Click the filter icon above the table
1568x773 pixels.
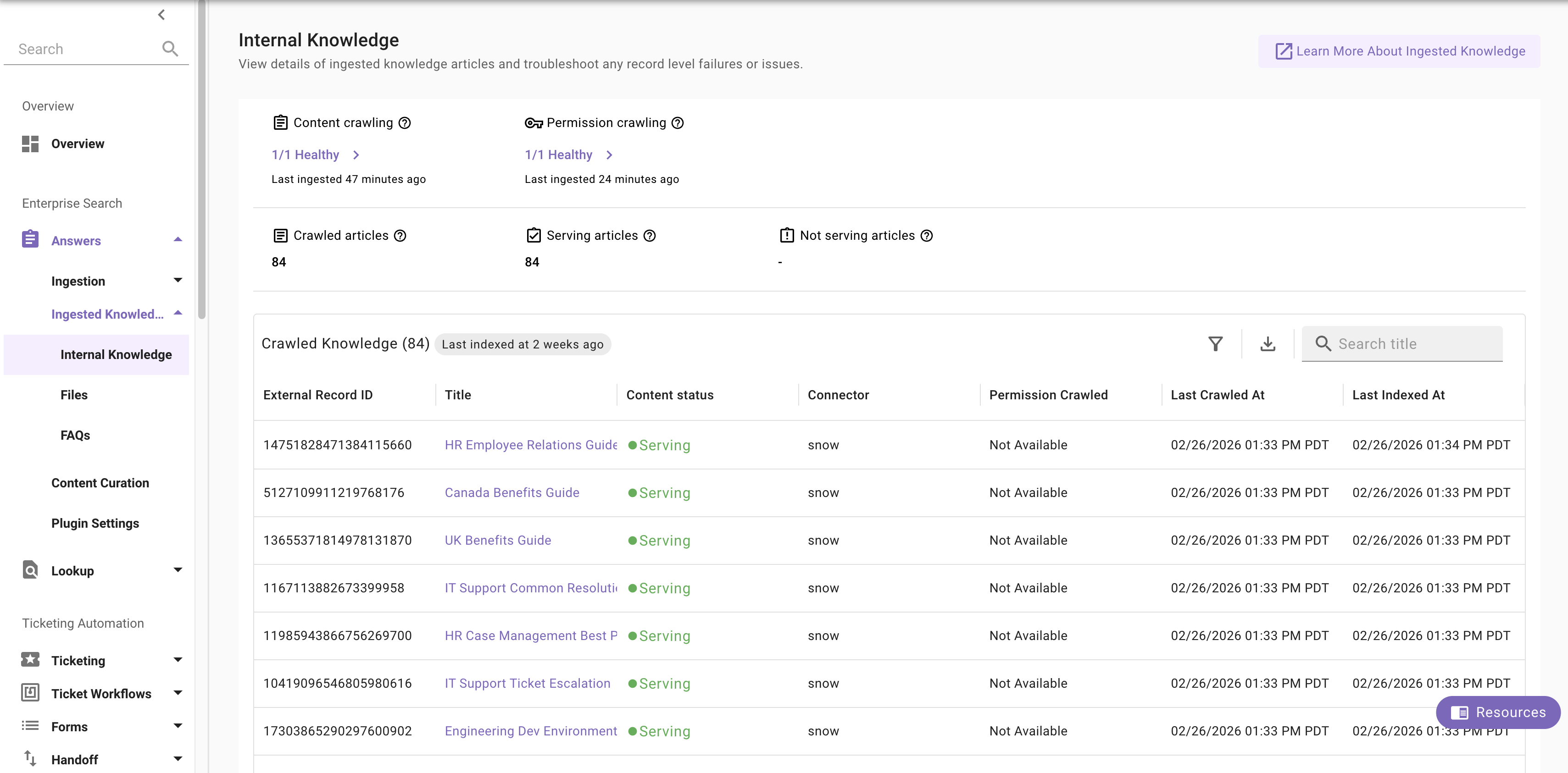pos(1215,344)
